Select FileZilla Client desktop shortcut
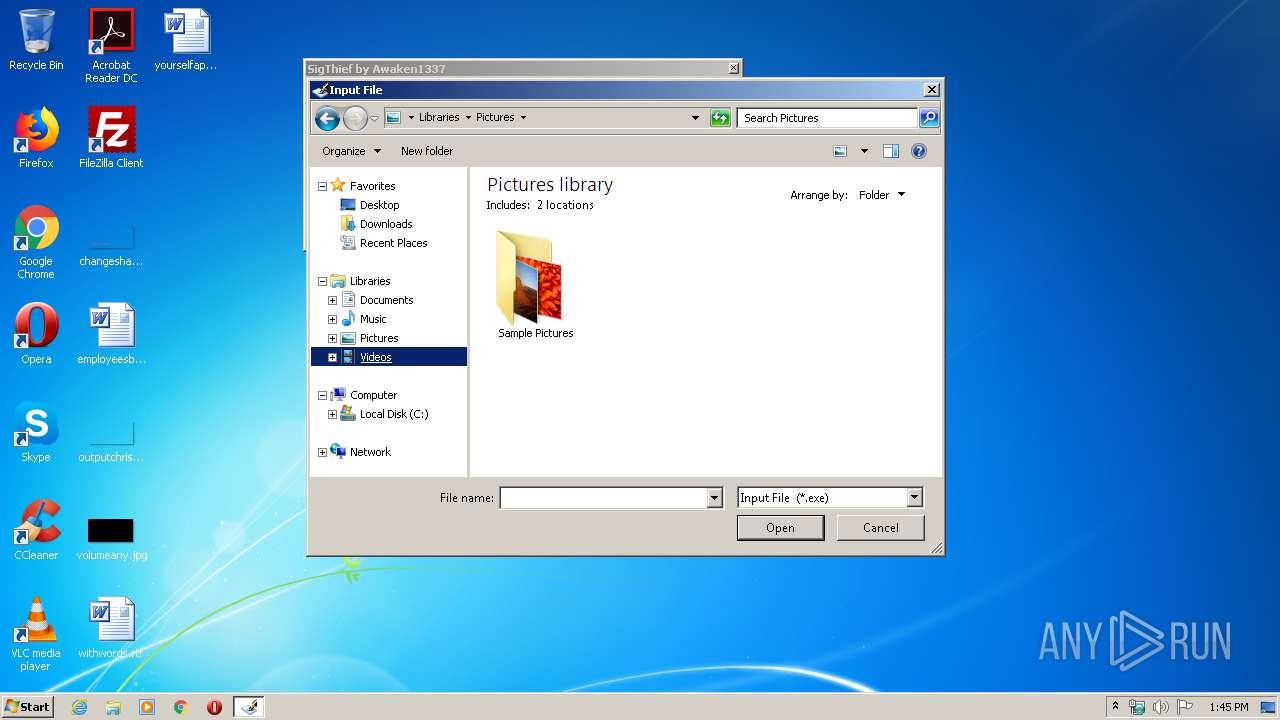This screenshot has width=1280, height=720. point(111,137)
